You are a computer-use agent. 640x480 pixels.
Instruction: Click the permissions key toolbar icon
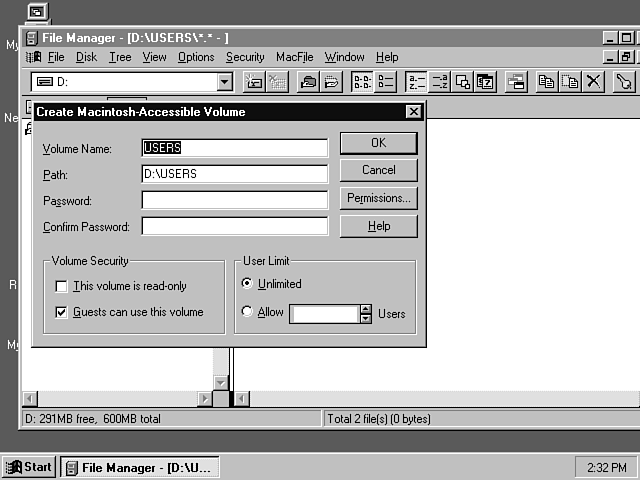tap(624, 82)
